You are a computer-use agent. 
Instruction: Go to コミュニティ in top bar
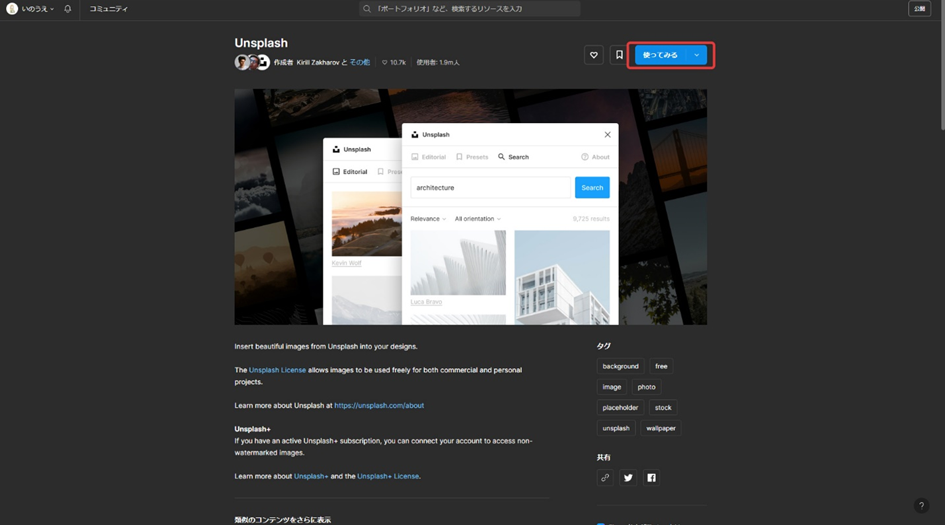[x=108, y=8]
